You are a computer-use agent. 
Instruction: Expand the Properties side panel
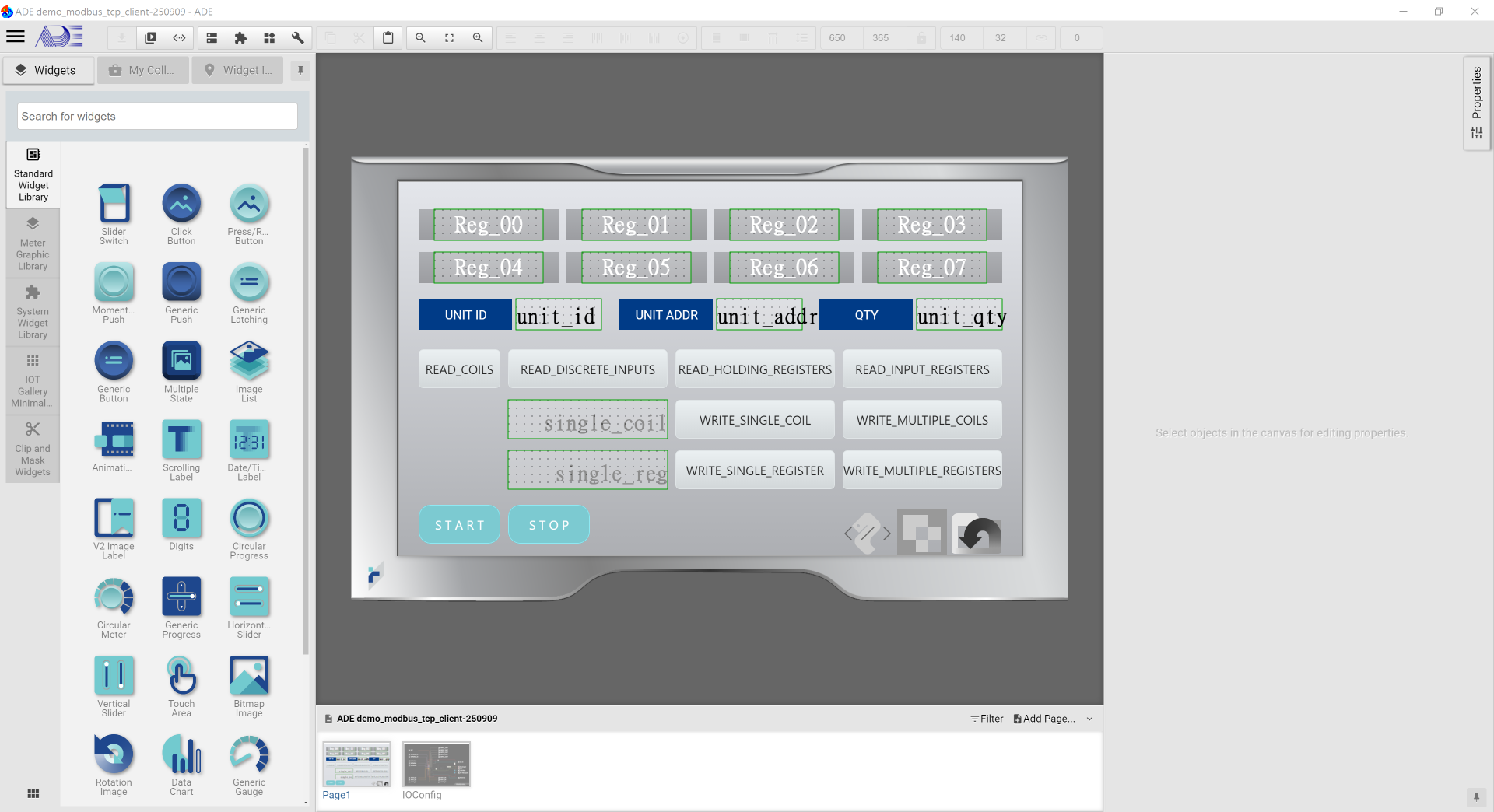[x=1476, y=101]
